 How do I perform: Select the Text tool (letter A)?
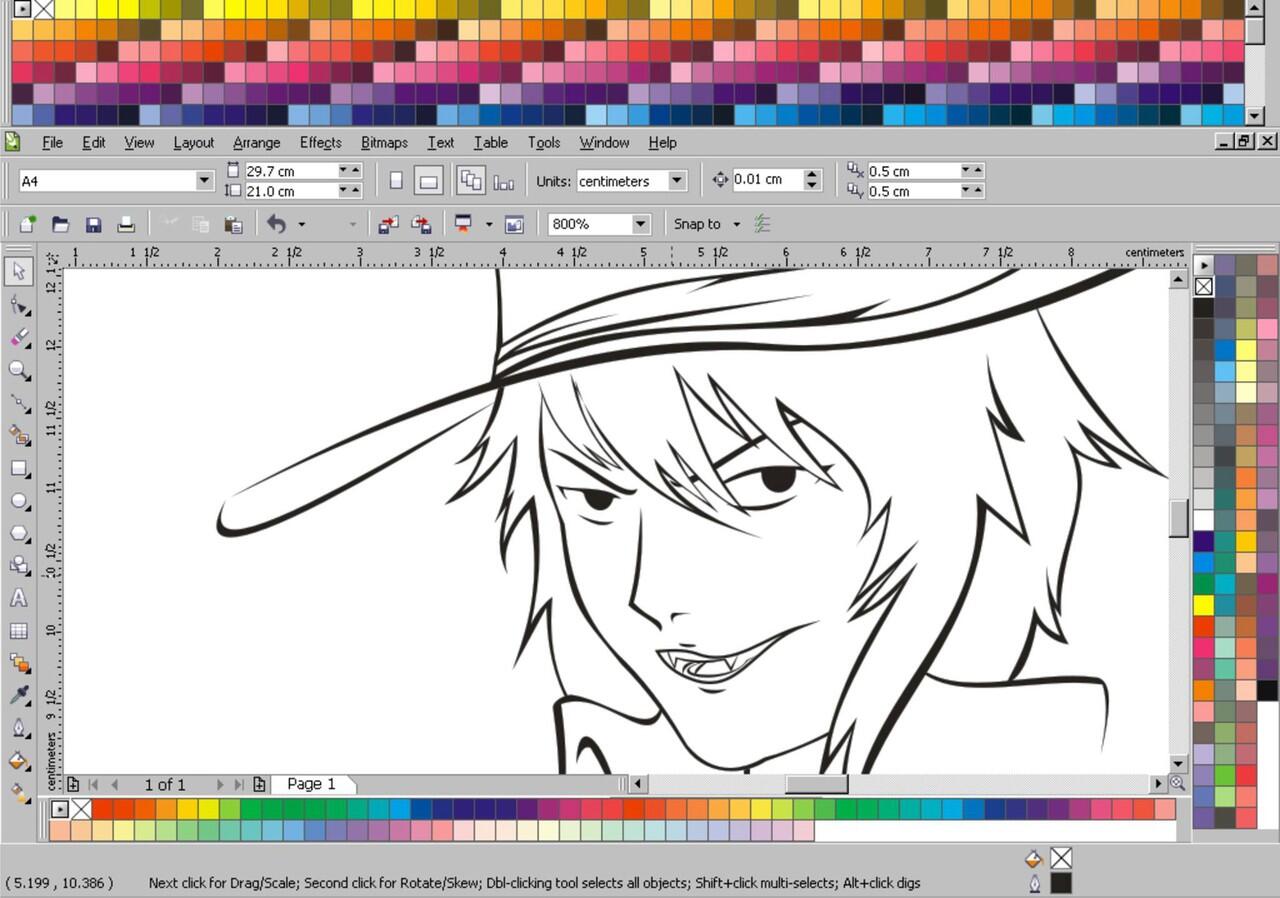(x=19, y=598)
